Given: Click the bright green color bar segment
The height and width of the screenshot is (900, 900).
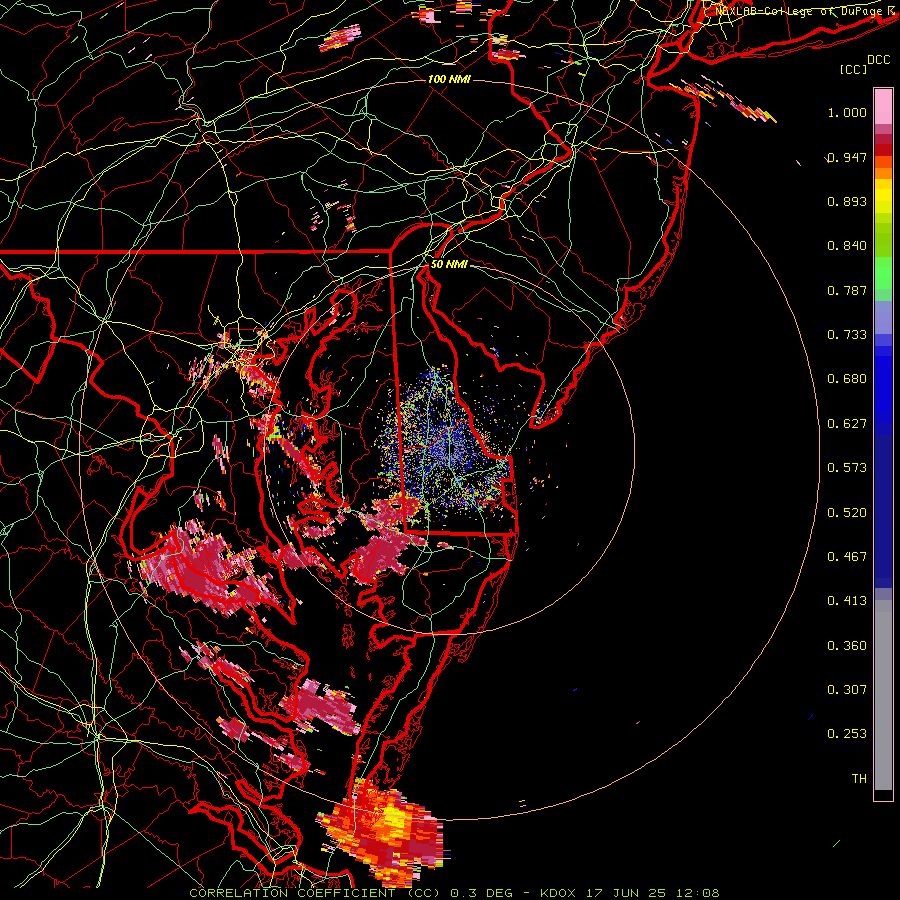Looking at the screenshot, I should [x=883, y=273].
